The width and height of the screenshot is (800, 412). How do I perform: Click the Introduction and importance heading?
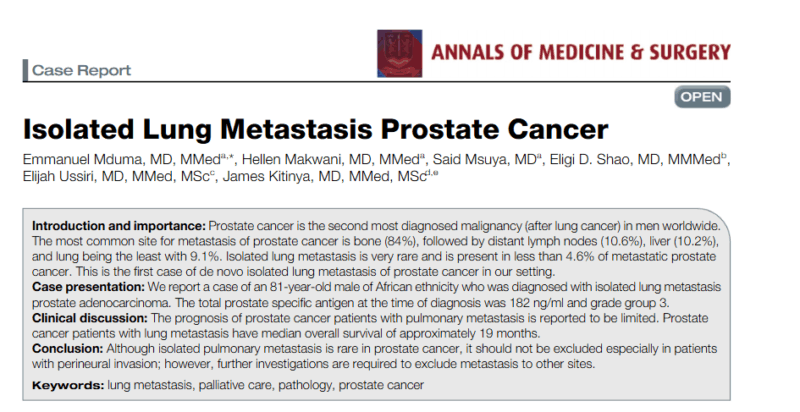pos(119,226)
